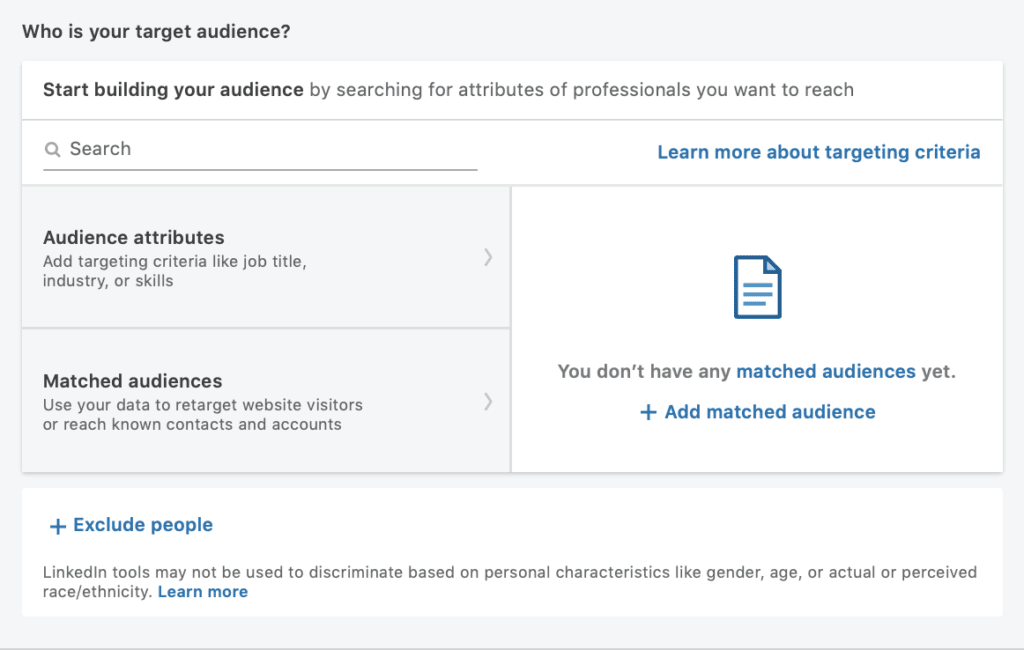Image resolution: width=1024 pixels, height=650 pixels.
Task: Click the magnifying glass search icon
Action: tap(53, 150)
